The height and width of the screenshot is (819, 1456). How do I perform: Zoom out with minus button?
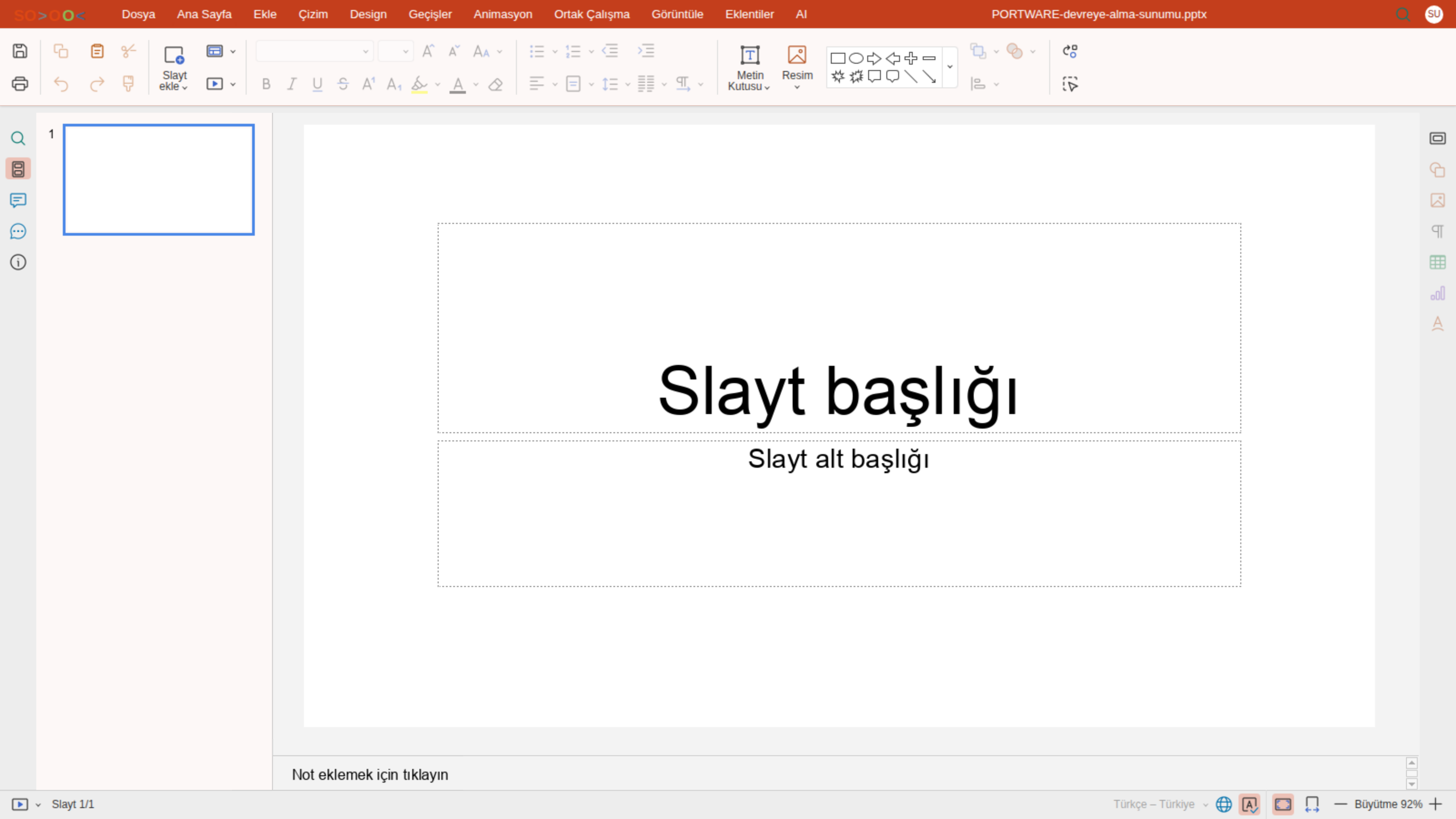pos(1340,804)
